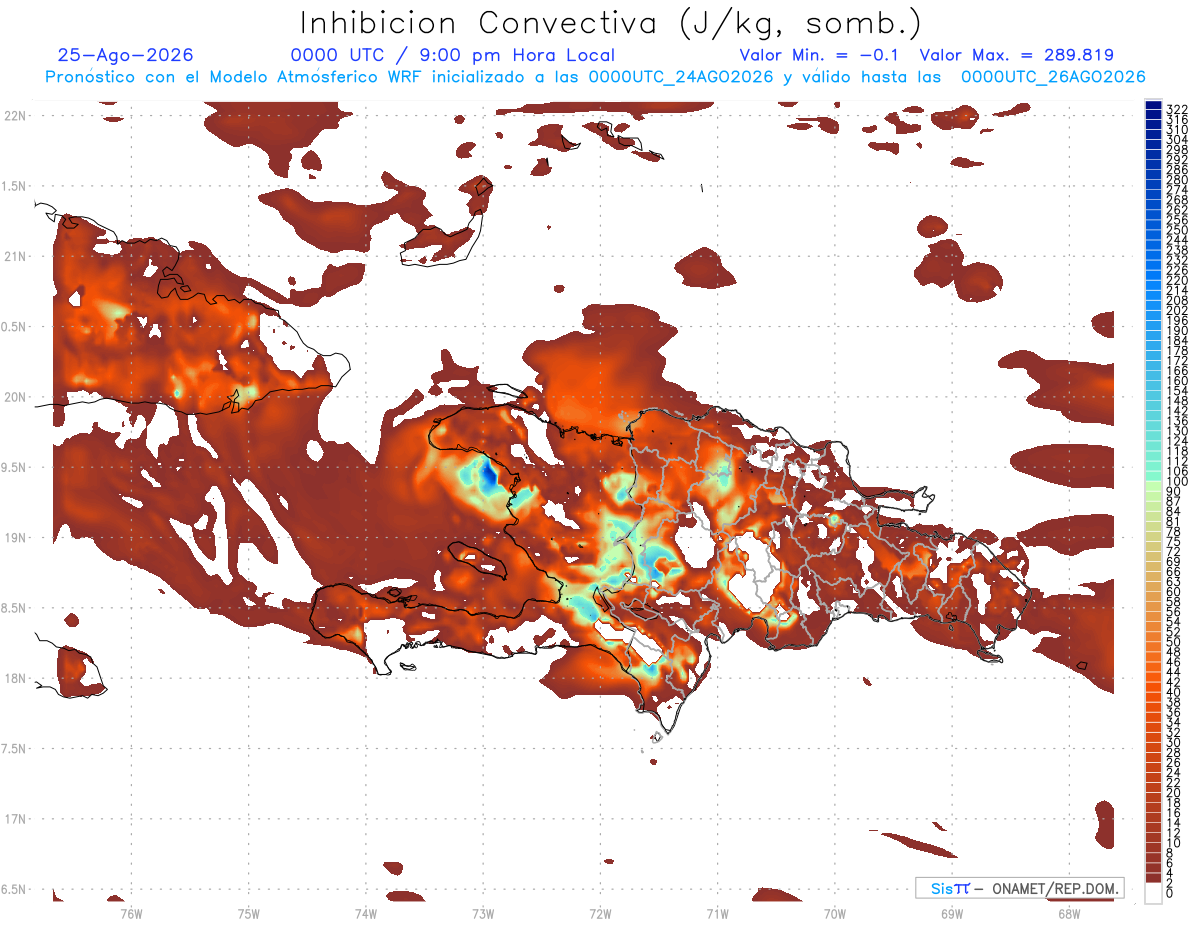The width and height of the screenshot is (1200, 927).
Task: Click the 'Valor Max. = 289.819' text
Action: 1016,55
